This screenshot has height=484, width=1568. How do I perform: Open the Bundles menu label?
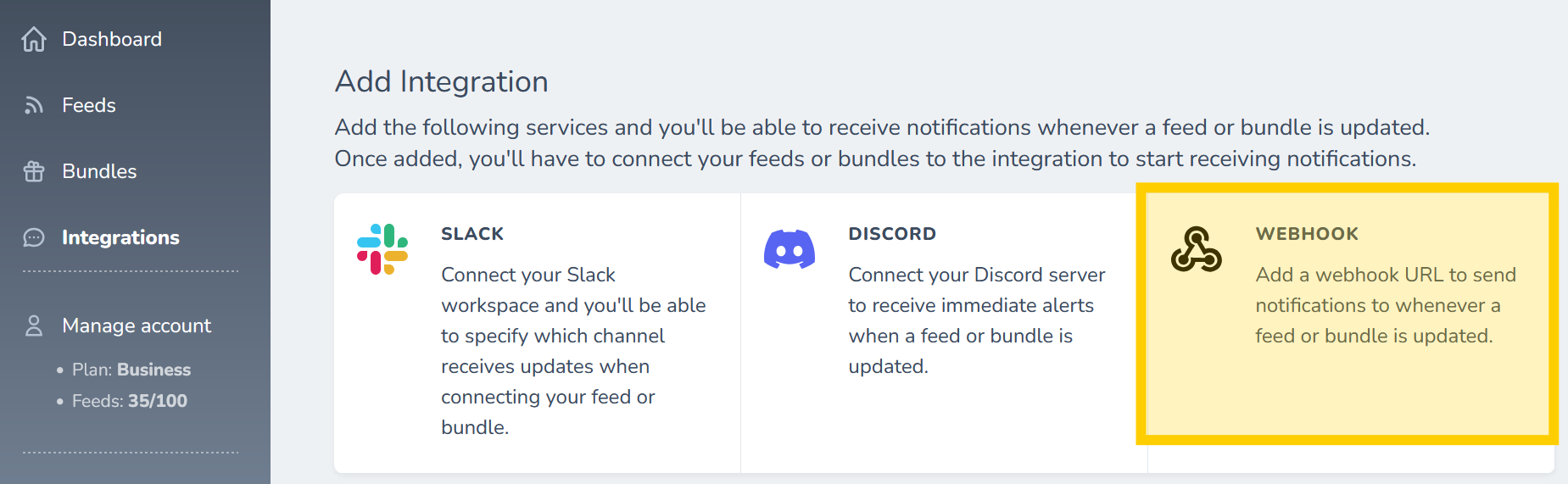click(99, 171)
